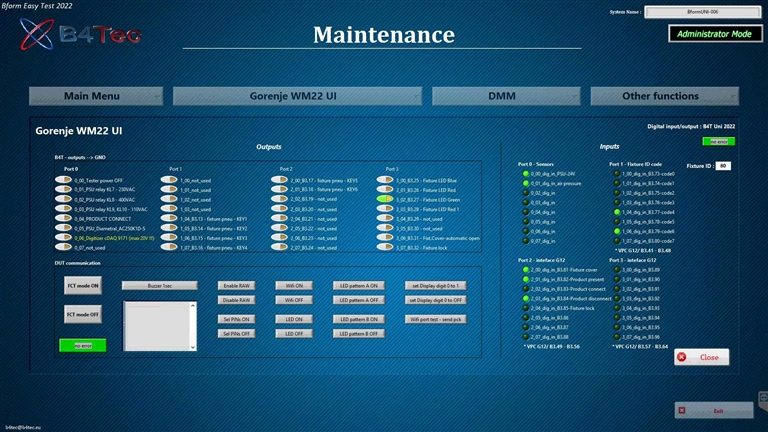Click the 1_00 code0 input indicator LED
Screen dimensions: 768x432
pos(617,173)
